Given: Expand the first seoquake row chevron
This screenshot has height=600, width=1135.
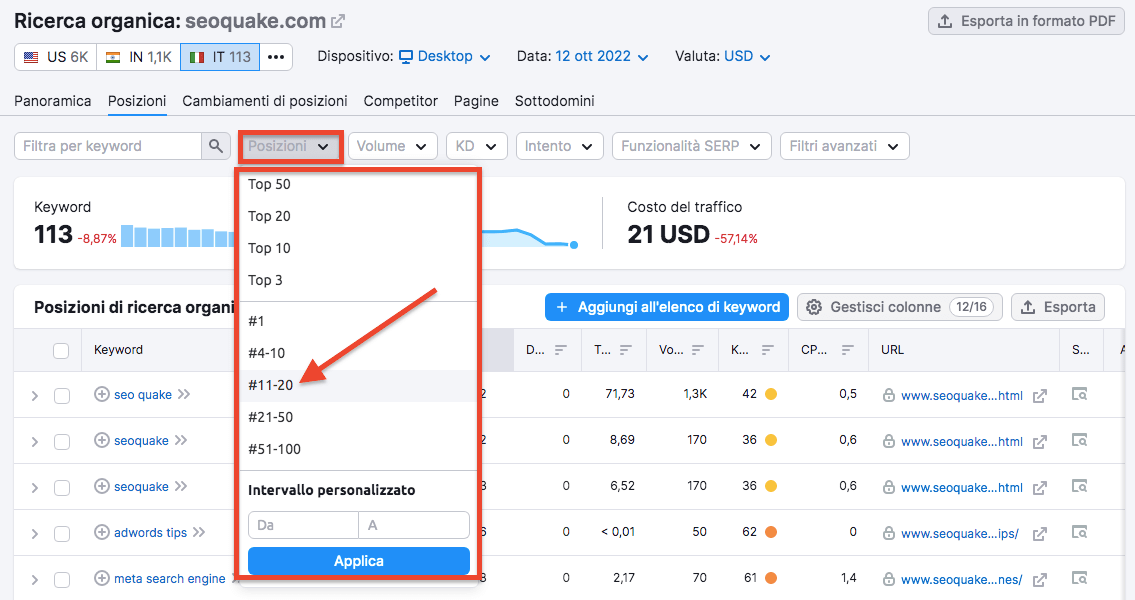Looking at the screenshot, I should click(x=35, y=441).
